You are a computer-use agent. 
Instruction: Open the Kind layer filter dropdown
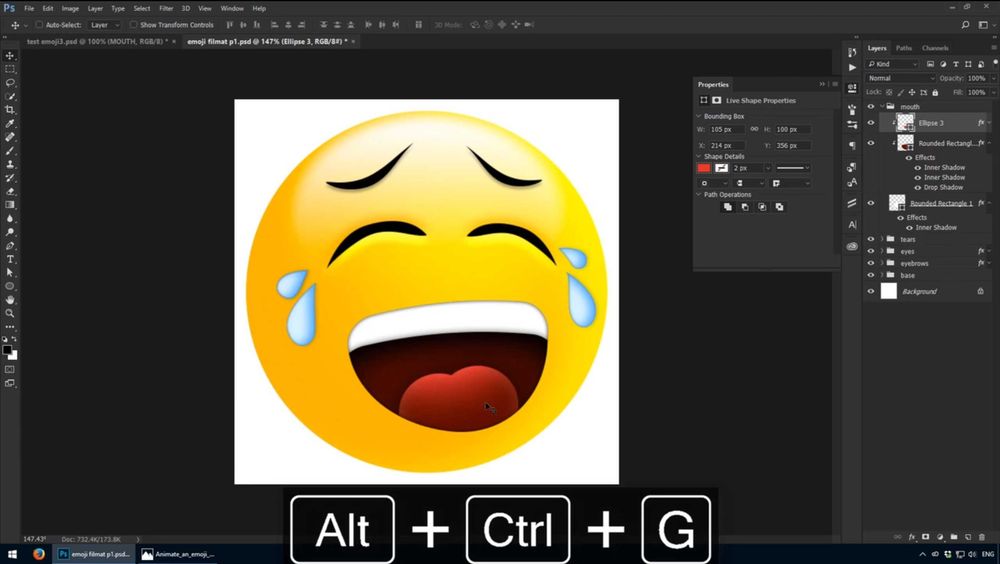coord(892,64)
